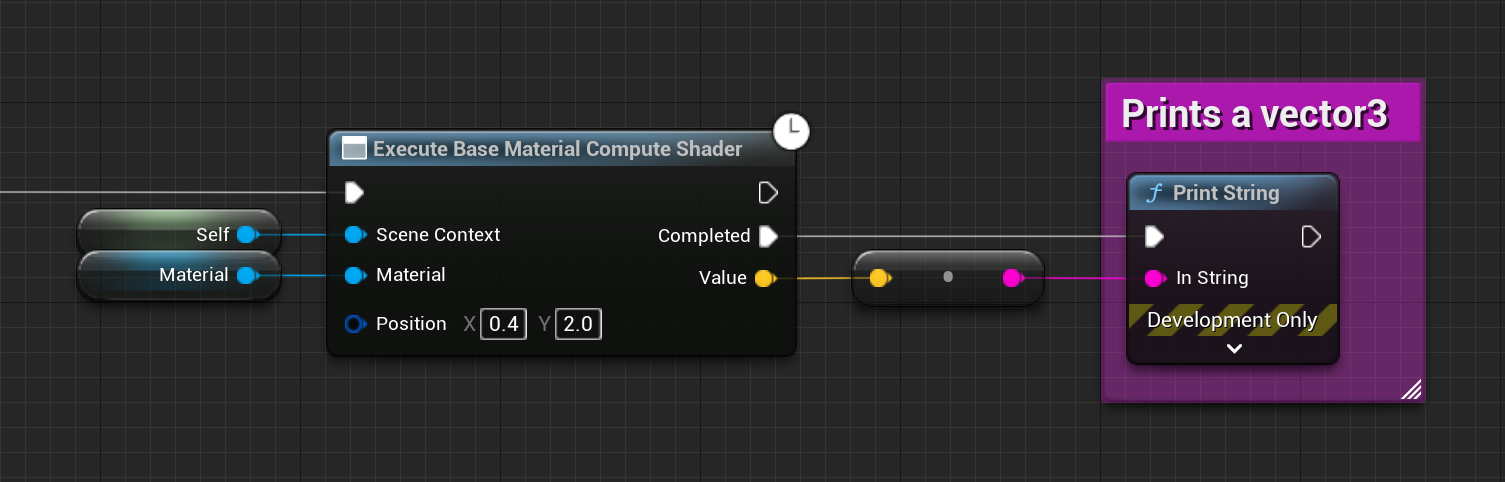Click the Scene Context label
The height and width of the screenshot is (482, 1505).
click(x=438, y=235)
